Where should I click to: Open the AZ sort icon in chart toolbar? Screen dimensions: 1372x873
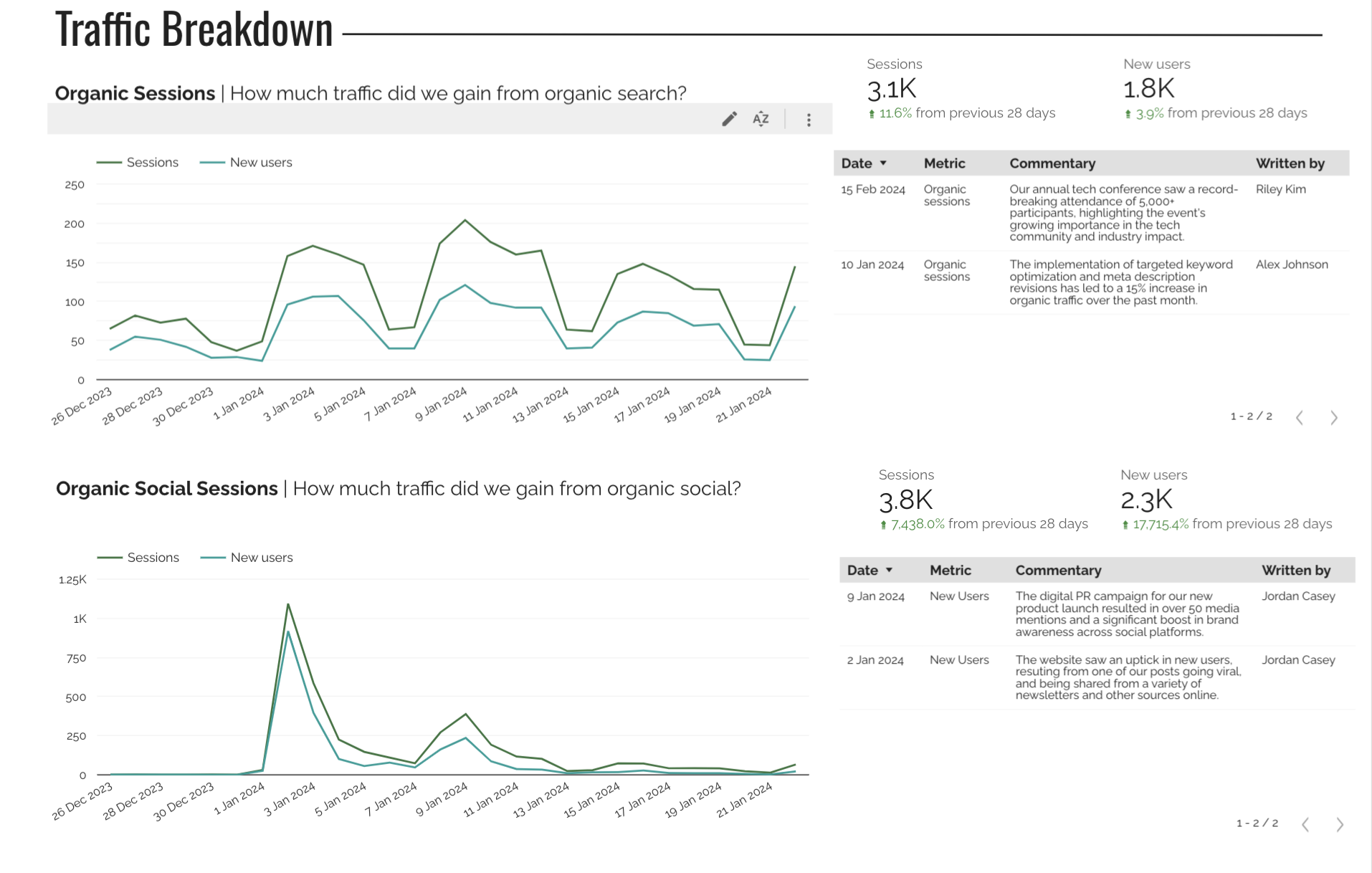[761, 119]
